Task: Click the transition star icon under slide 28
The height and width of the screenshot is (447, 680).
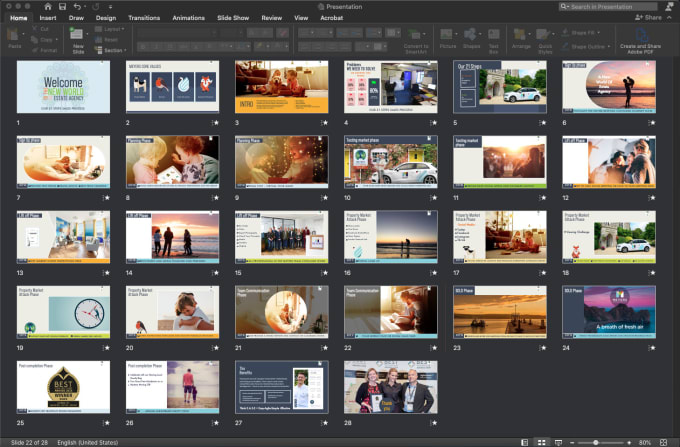Action: [434, 423]
